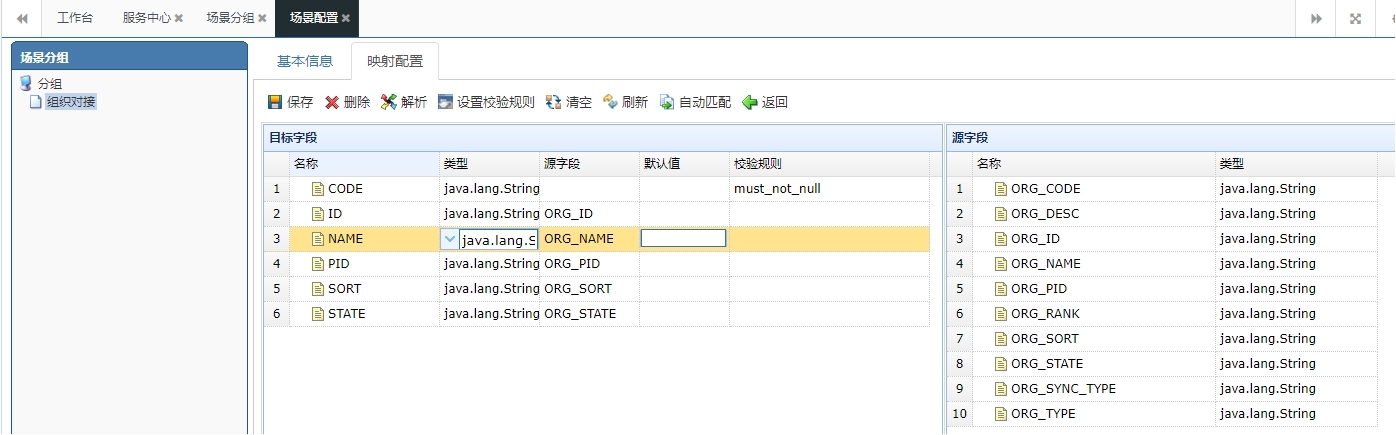Open the 基本信息 tab

coord(305,61)
